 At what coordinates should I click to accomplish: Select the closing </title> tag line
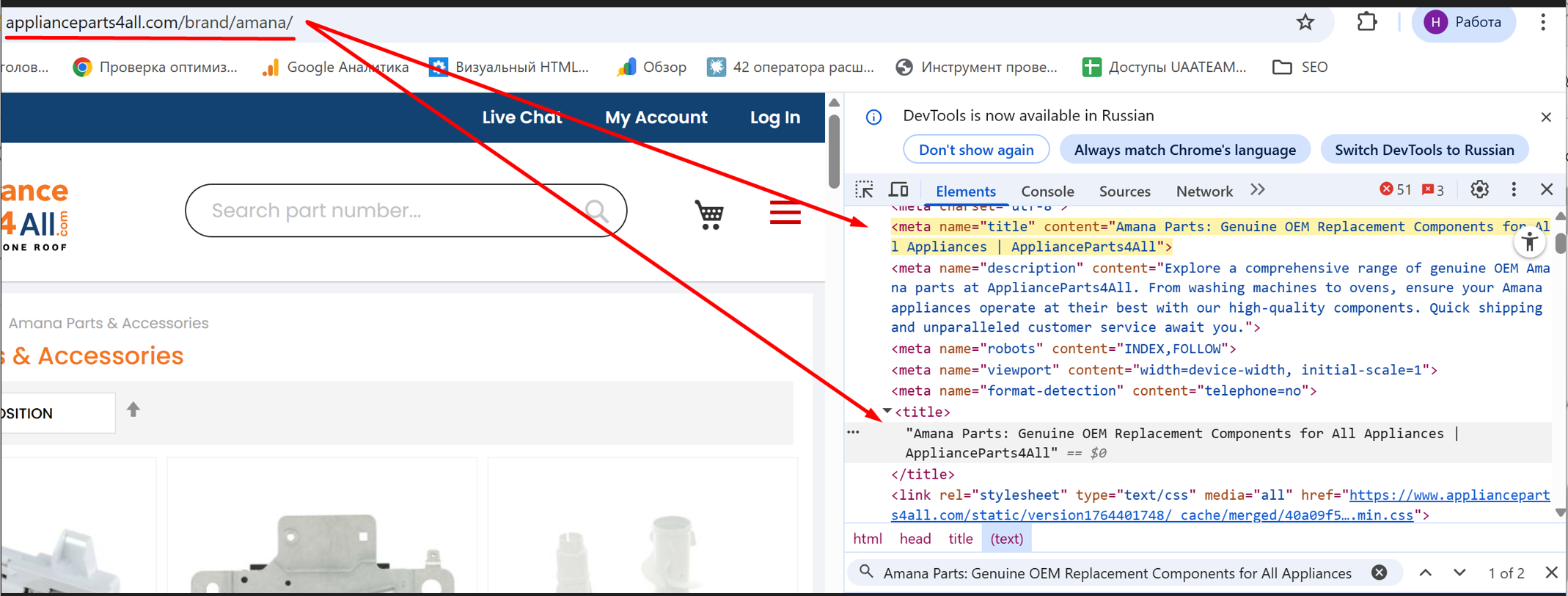point(923,474)
